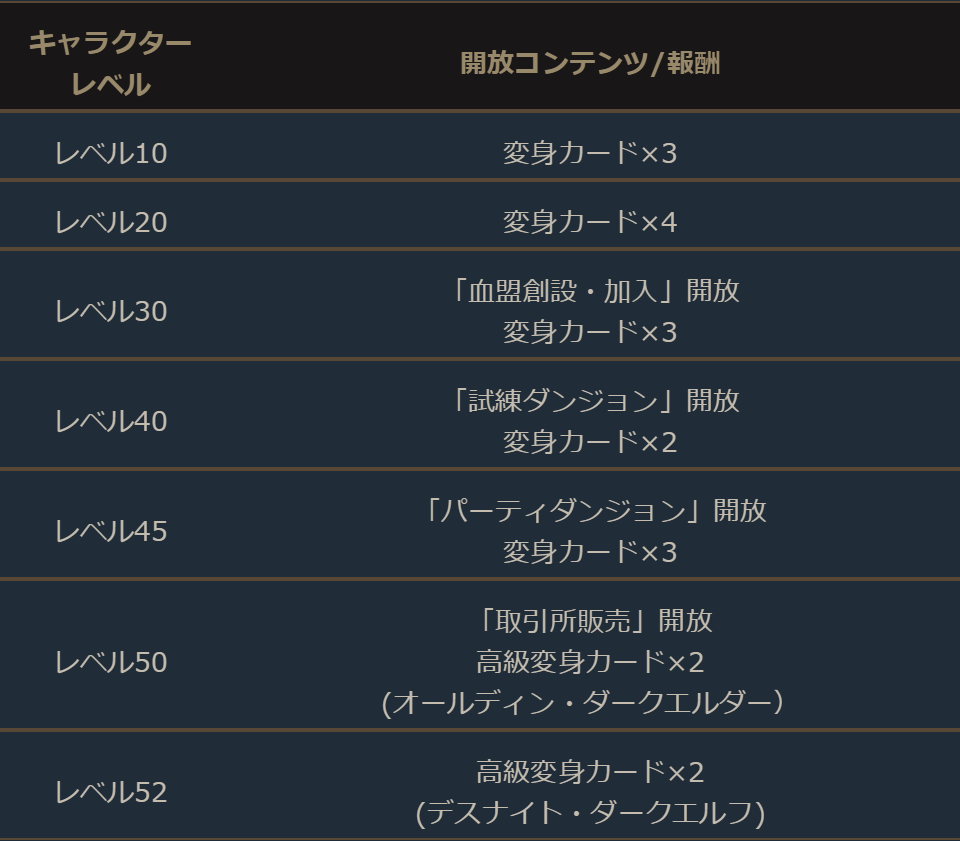Select the (オールディン・ダークエルダー) text
This screenshot has width=960, height=841.
(x=582, y=703)
